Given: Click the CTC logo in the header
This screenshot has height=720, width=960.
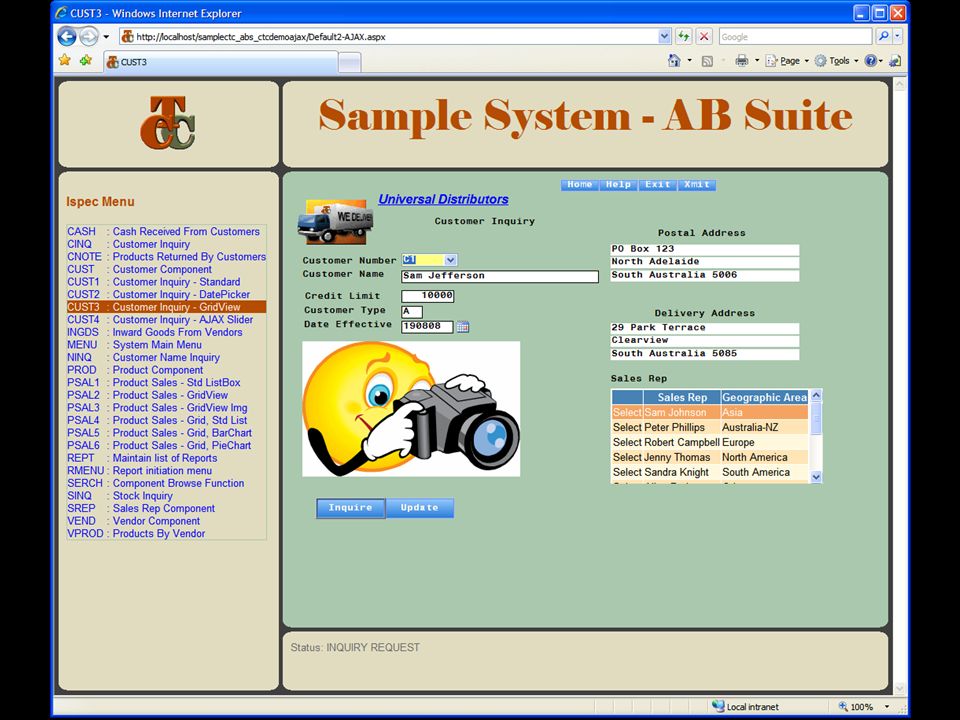Looking at the screenshot, I should click(168, 123).
